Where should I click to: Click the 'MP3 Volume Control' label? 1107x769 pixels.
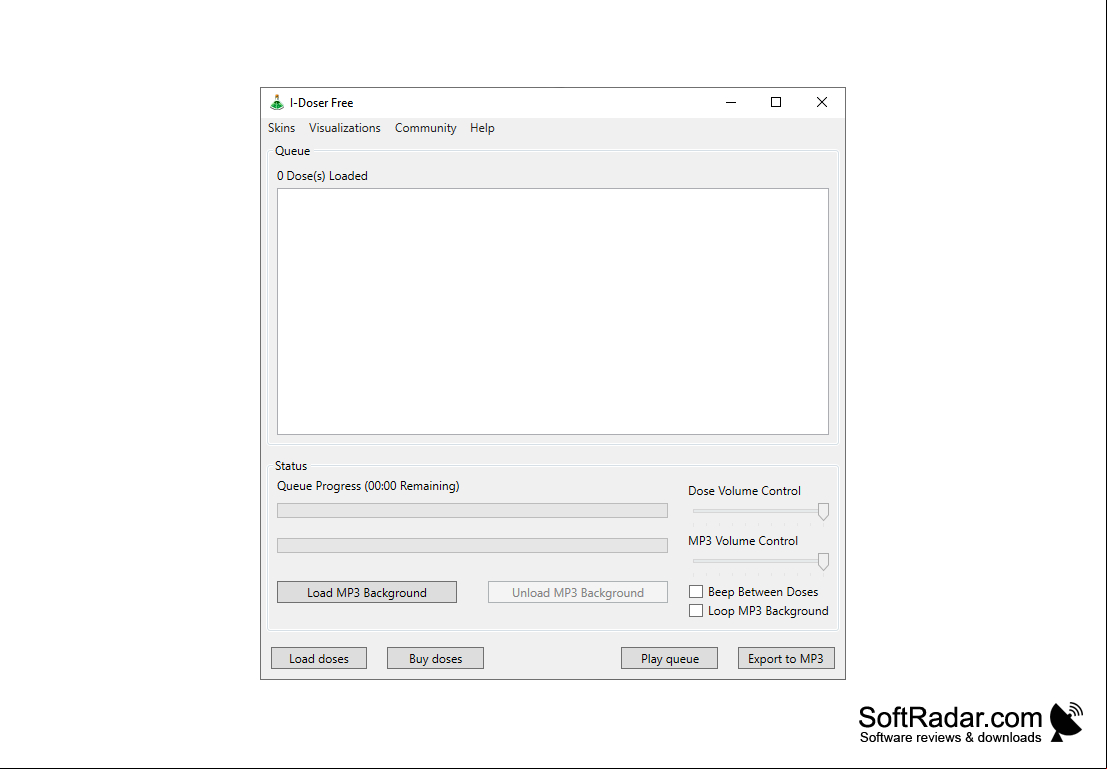click(x=743, y=541)
